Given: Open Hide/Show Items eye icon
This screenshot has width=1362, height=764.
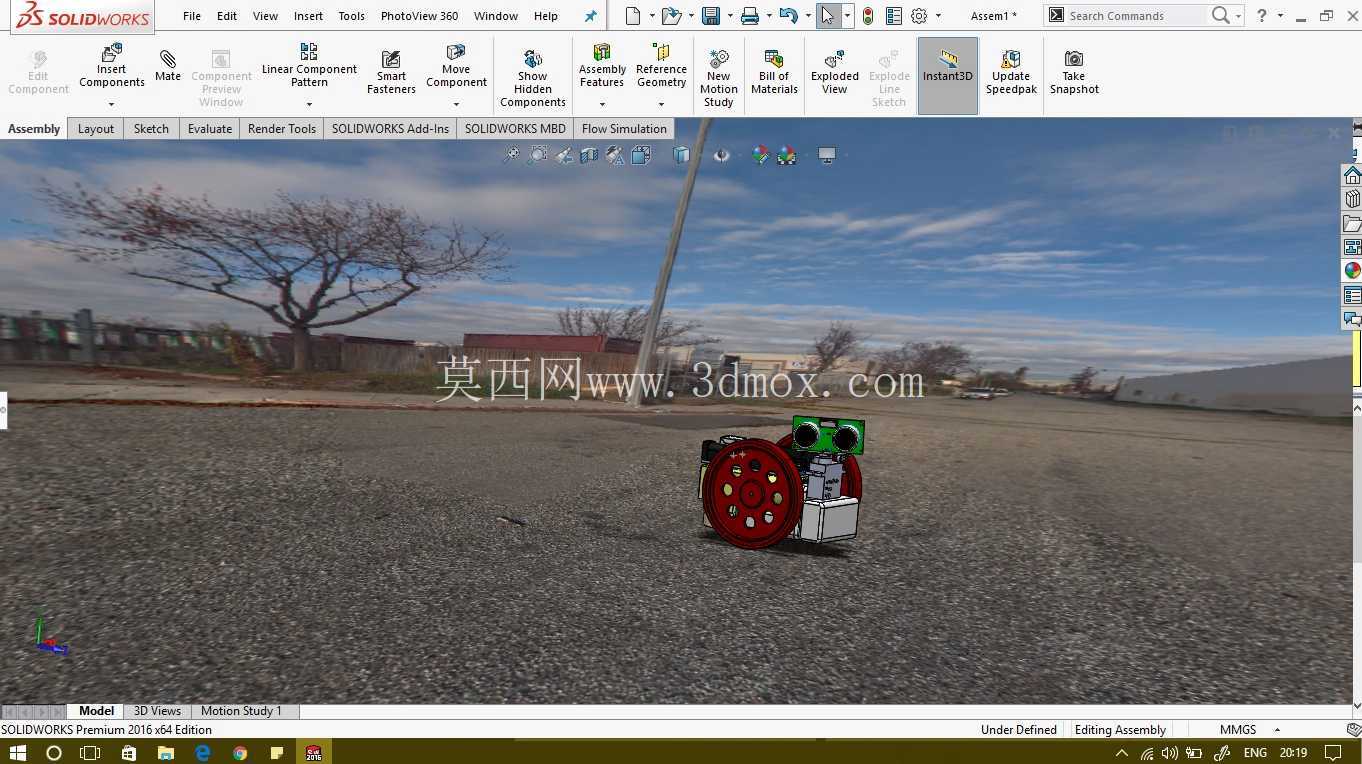Looking at the screenshot, I should coord(721,155).
